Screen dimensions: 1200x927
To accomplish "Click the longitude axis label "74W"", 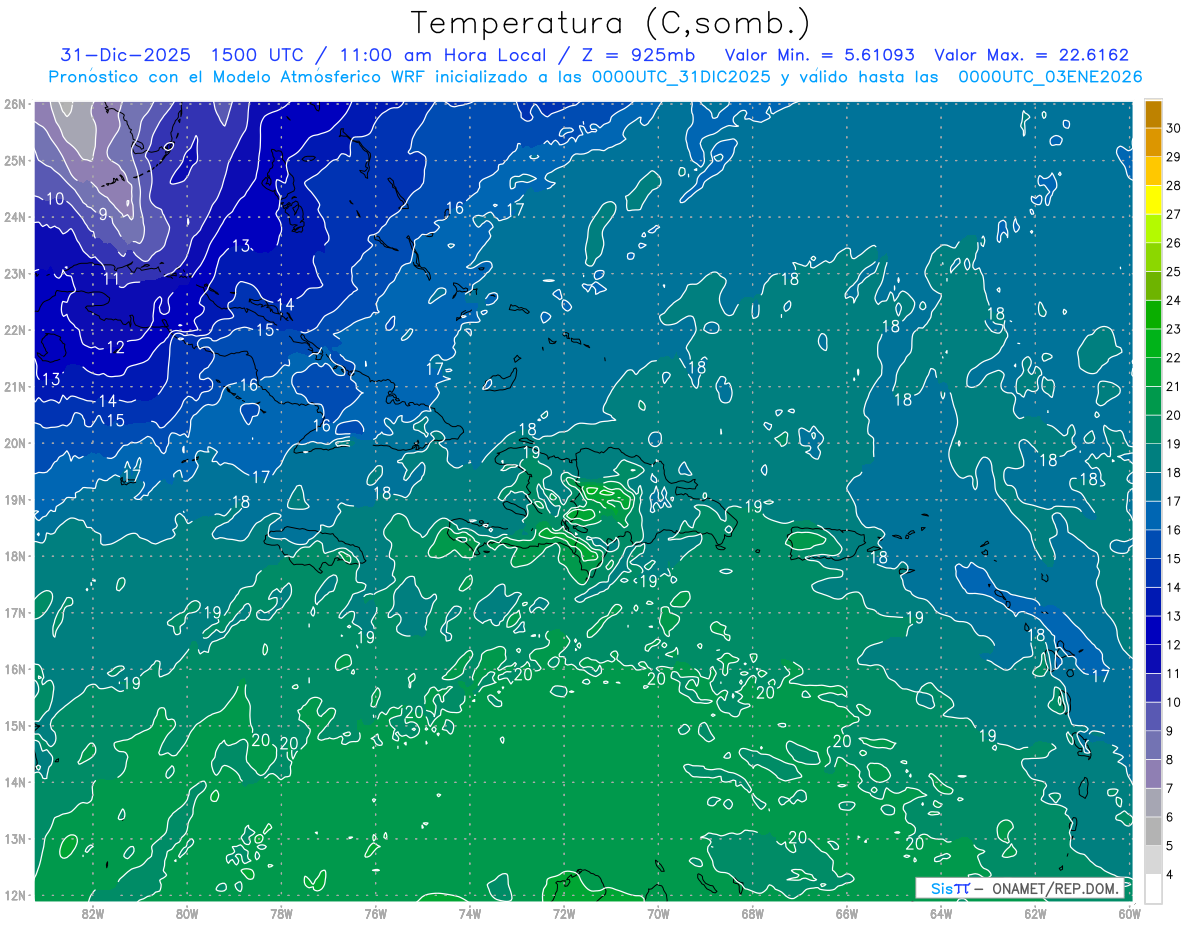I will point(470,913).
